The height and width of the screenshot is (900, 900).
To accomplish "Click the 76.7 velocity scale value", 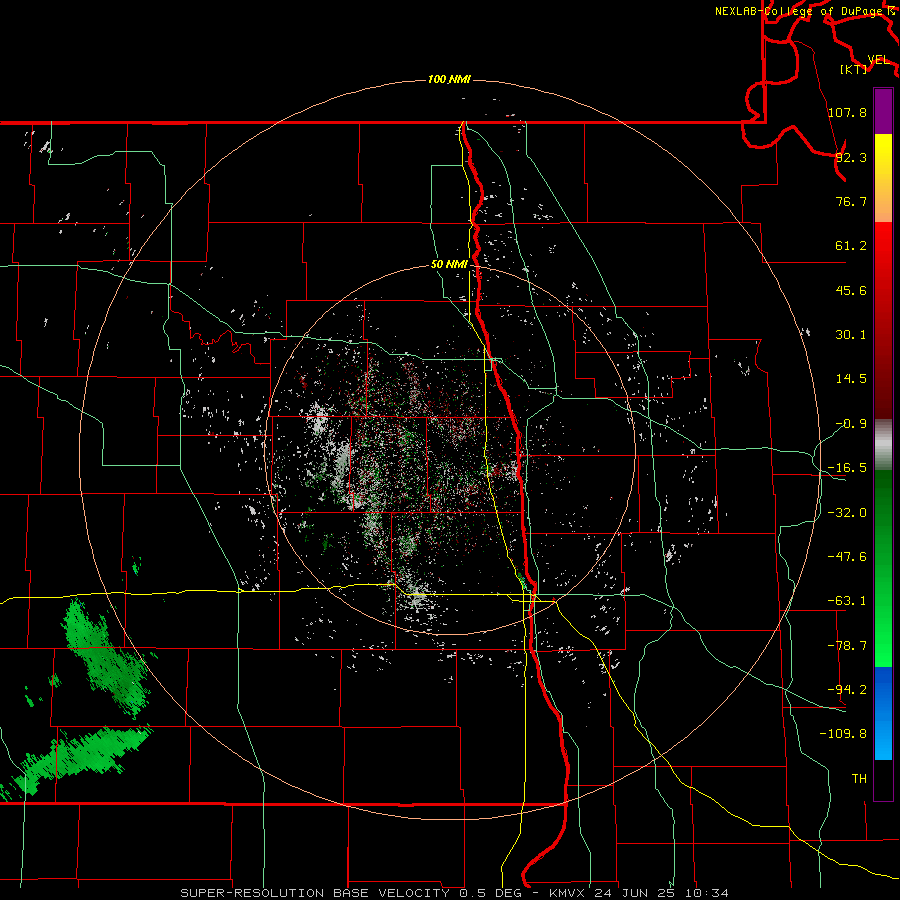I will (851, 201).
